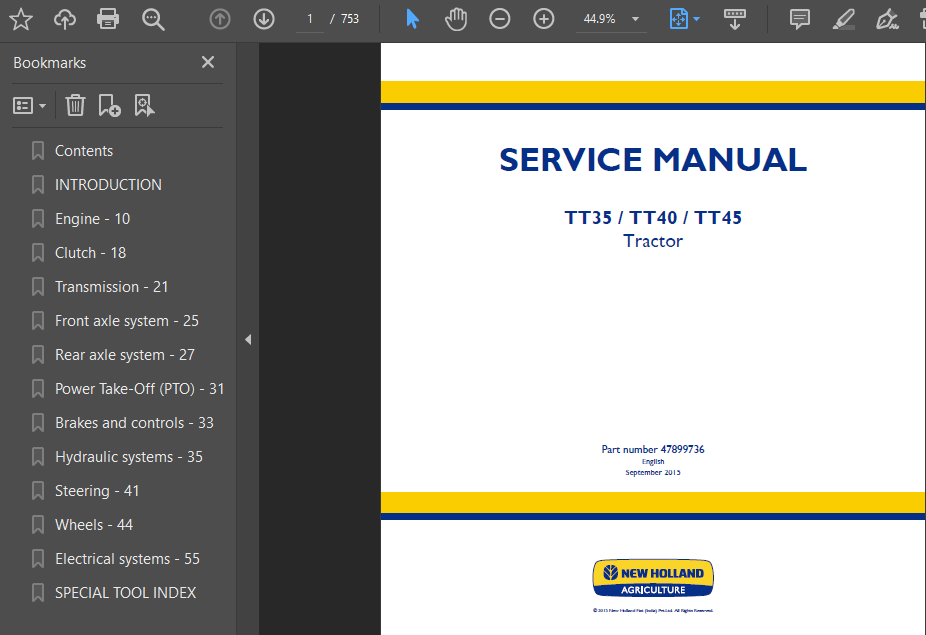926x635 pixels.
Task: Open Fill & Sign tool
Action: pos(884,18)
